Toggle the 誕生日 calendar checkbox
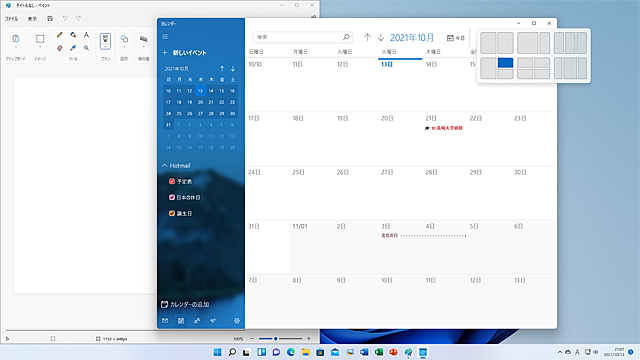640x360 pixels. click(172, 213)
